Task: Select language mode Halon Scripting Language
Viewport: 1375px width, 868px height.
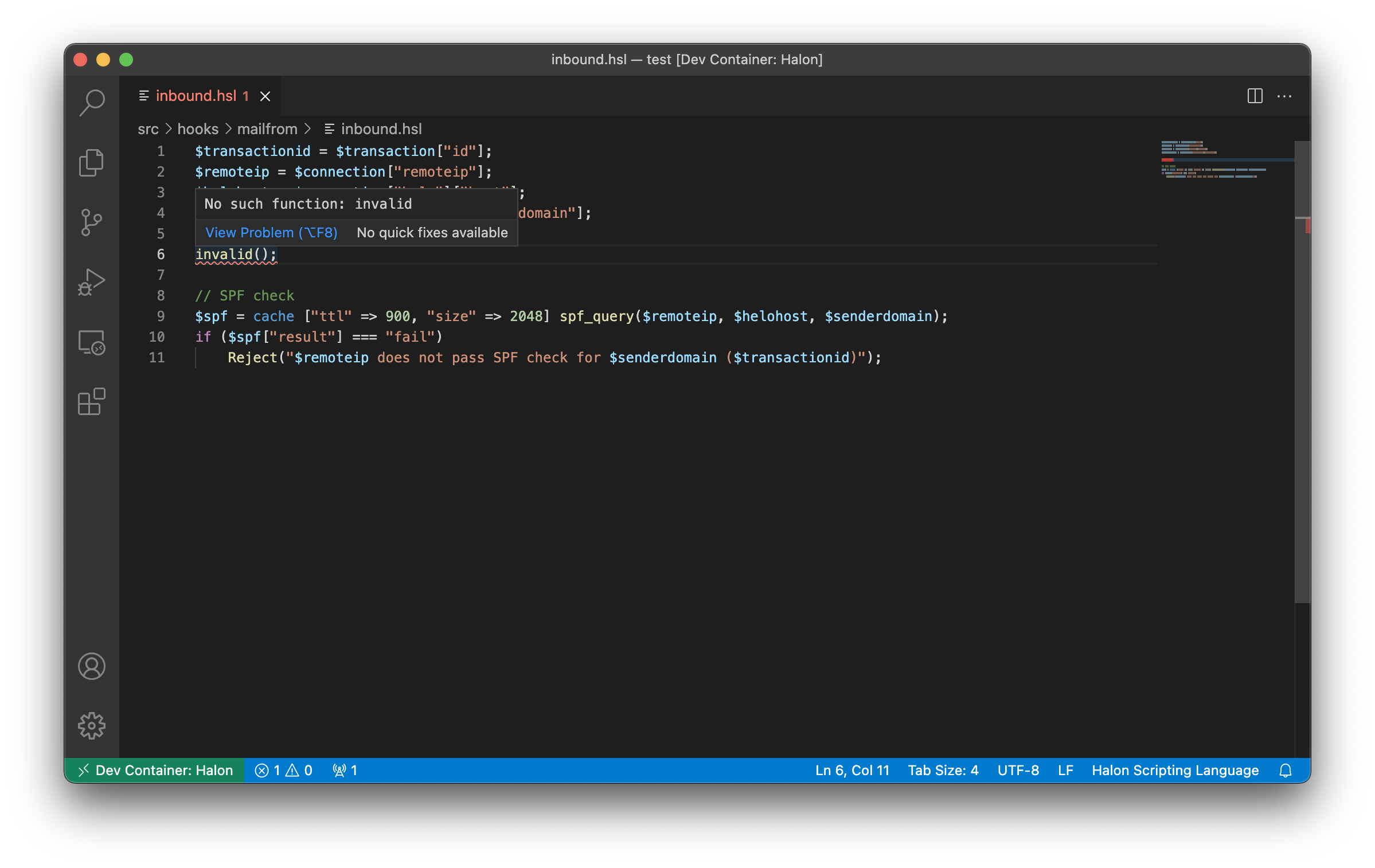Action: [1175, 770]
